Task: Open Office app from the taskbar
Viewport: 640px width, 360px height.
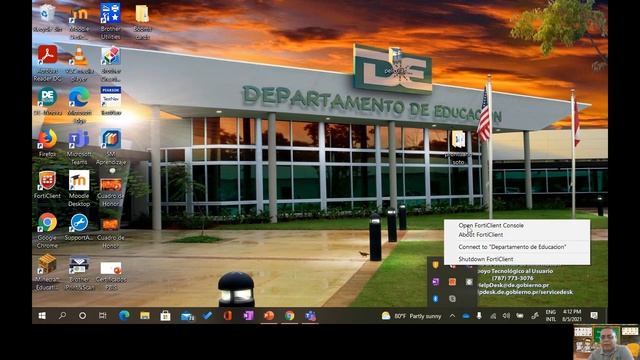Action: tap(228, 316)
